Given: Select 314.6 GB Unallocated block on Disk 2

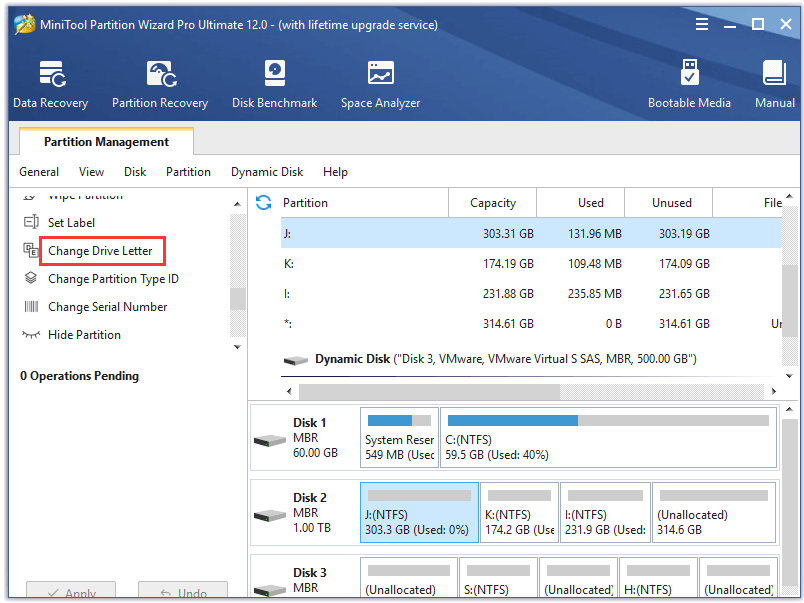Looking at the screenshot, I should tap(714, 512).
